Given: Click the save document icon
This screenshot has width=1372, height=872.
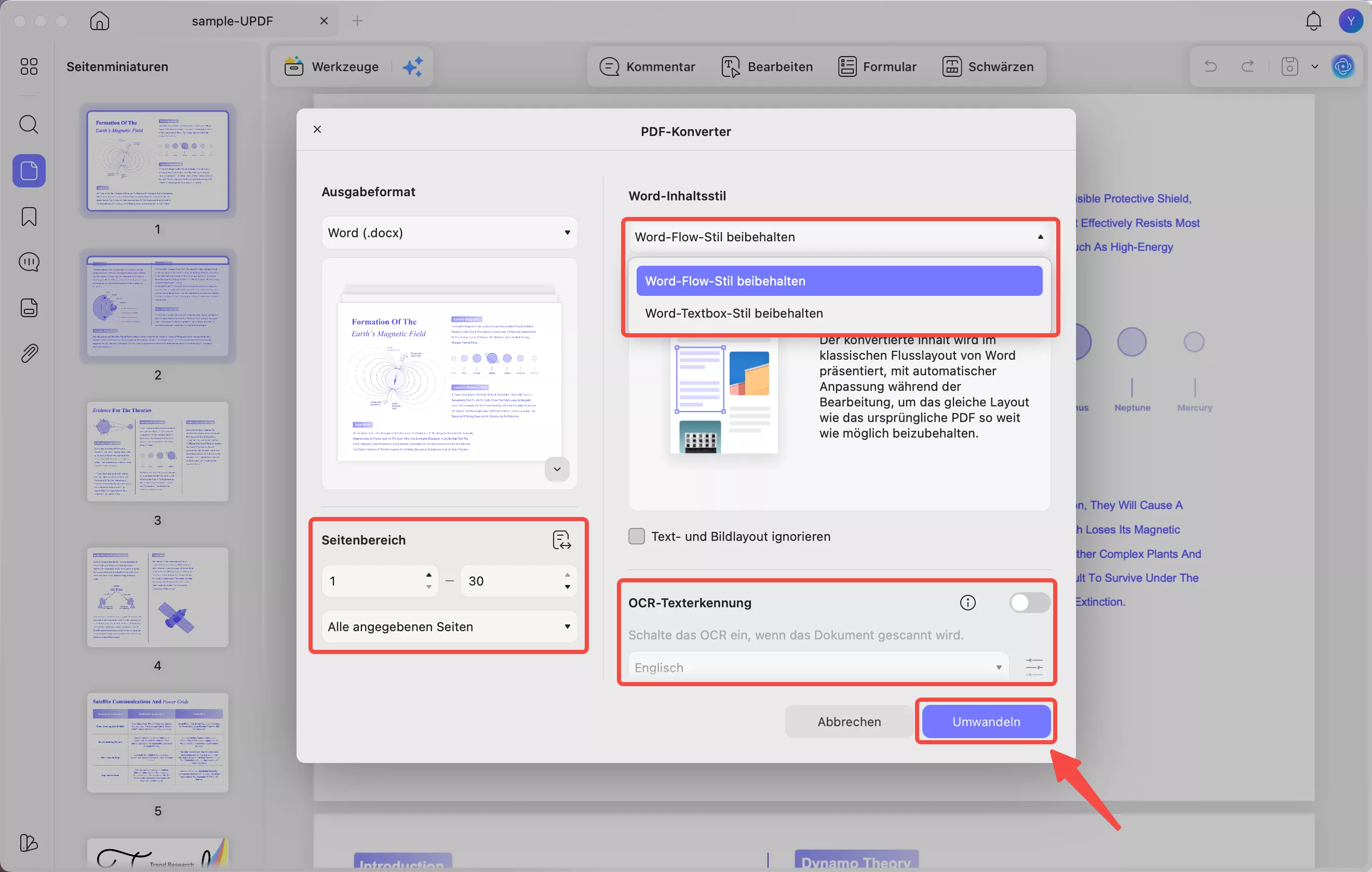Looking at the screenshot, I should coord(1289,66).
